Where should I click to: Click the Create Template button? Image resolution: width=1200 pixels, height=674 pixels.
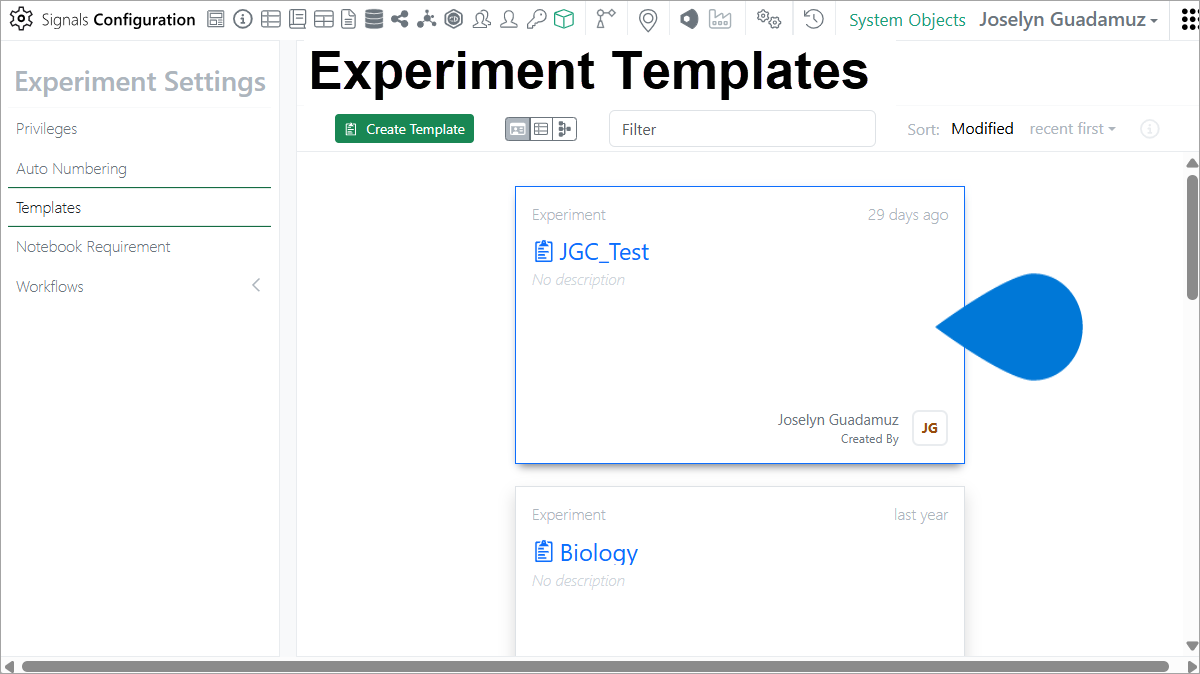404,128
